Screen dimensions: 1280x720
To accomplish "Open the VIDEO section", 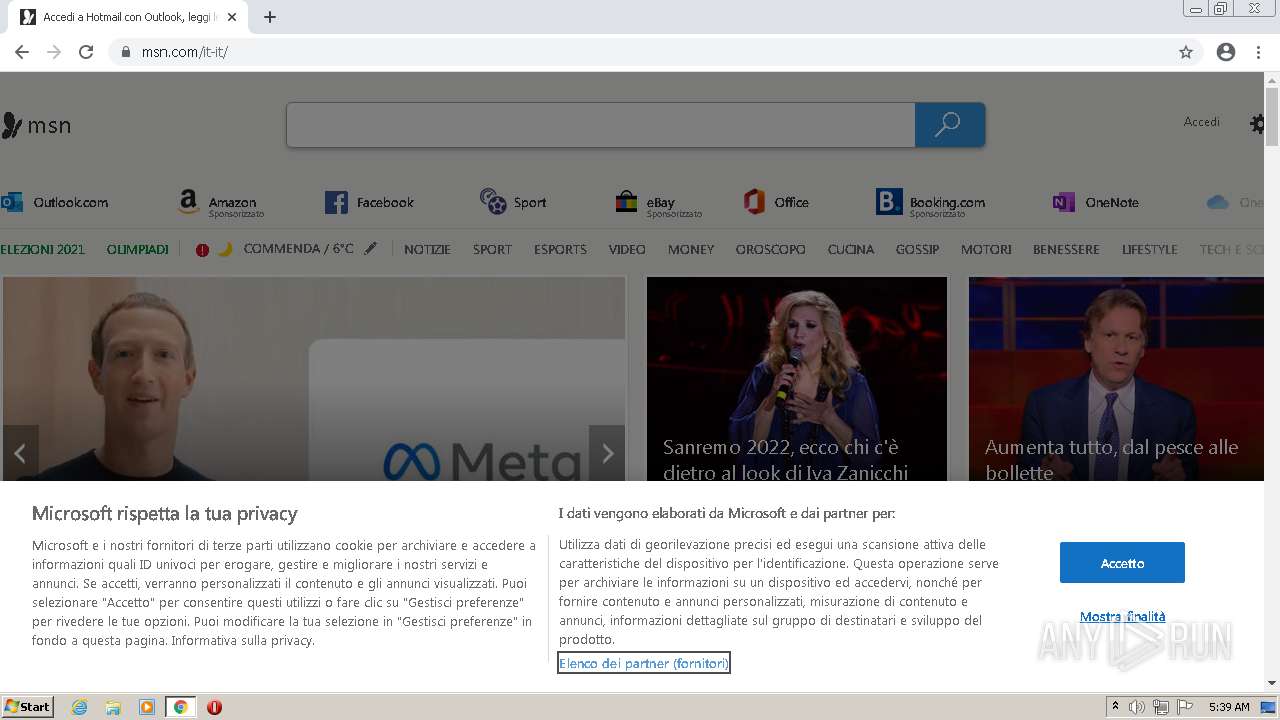I will pos(627,249).
